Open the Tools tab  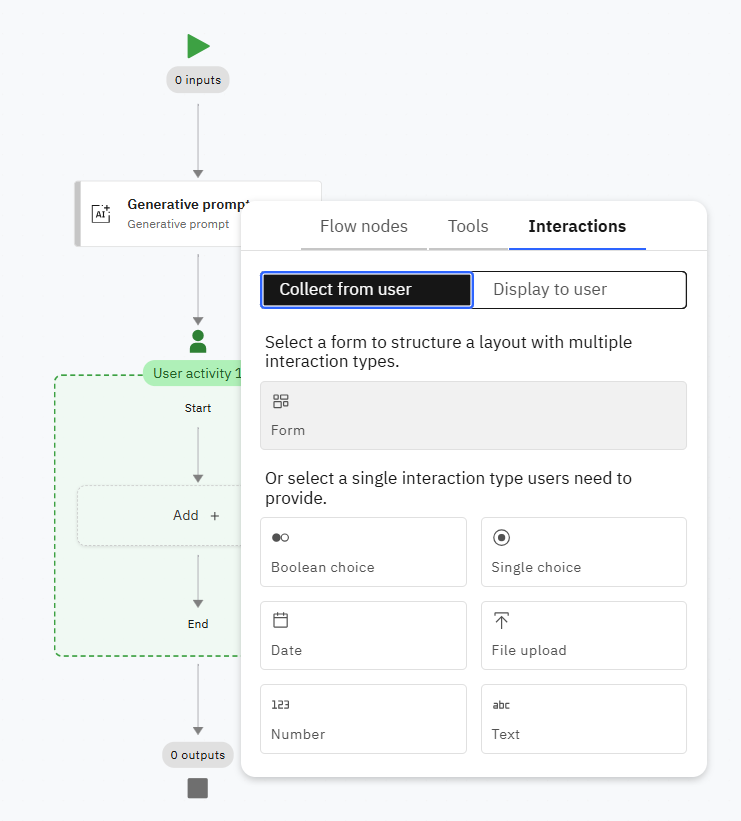468,226
